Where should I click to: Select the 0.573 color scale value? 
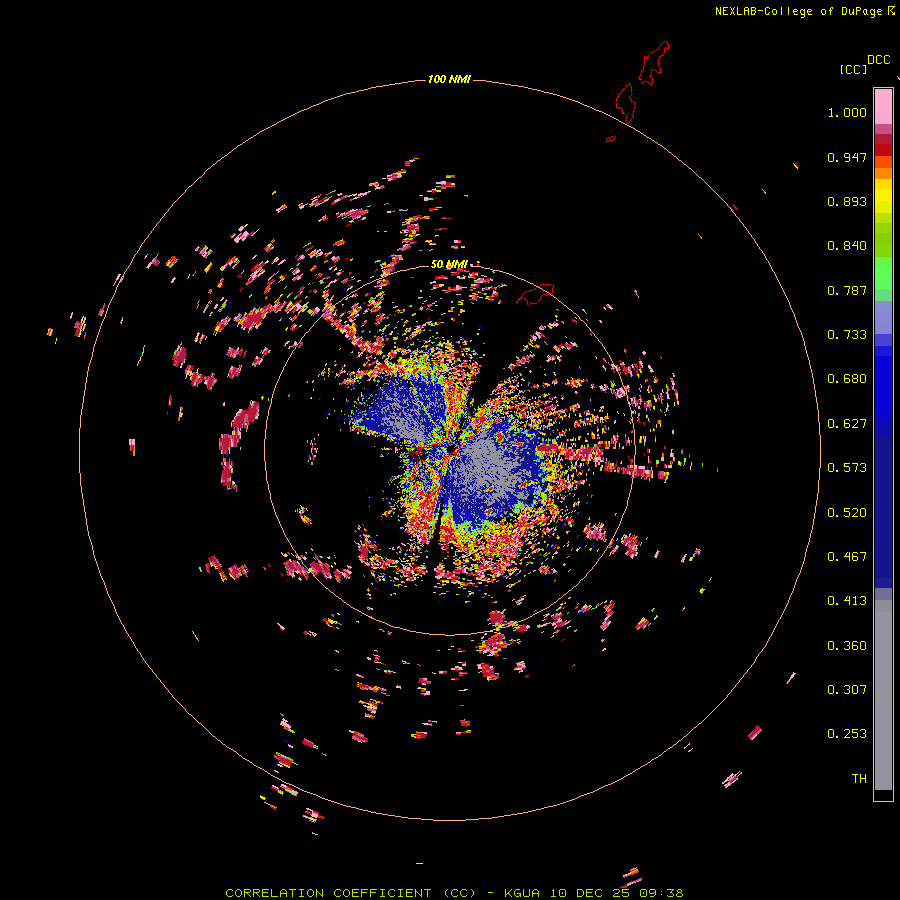click(847, 468)
